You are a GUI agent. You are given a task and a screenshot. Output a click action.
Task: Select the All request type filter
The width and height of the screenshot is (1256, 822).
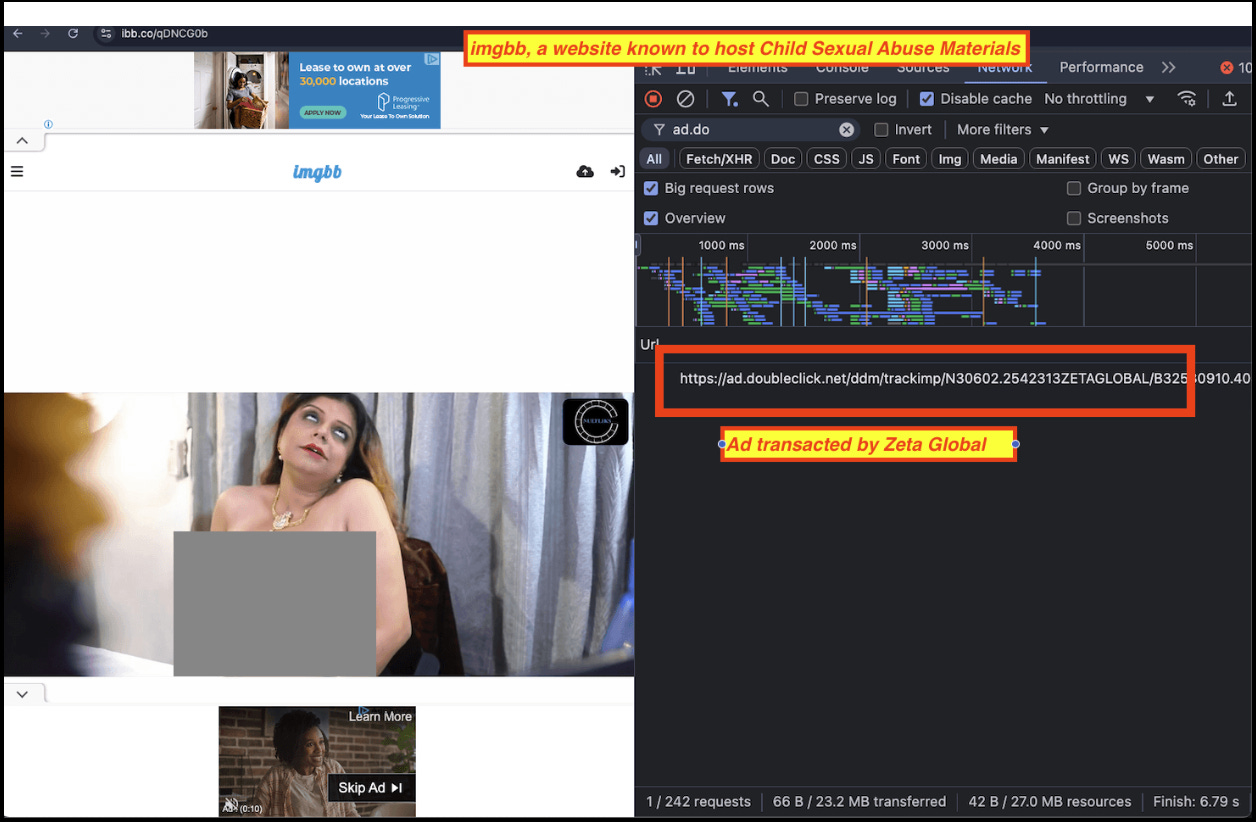[x=654, y=159]
